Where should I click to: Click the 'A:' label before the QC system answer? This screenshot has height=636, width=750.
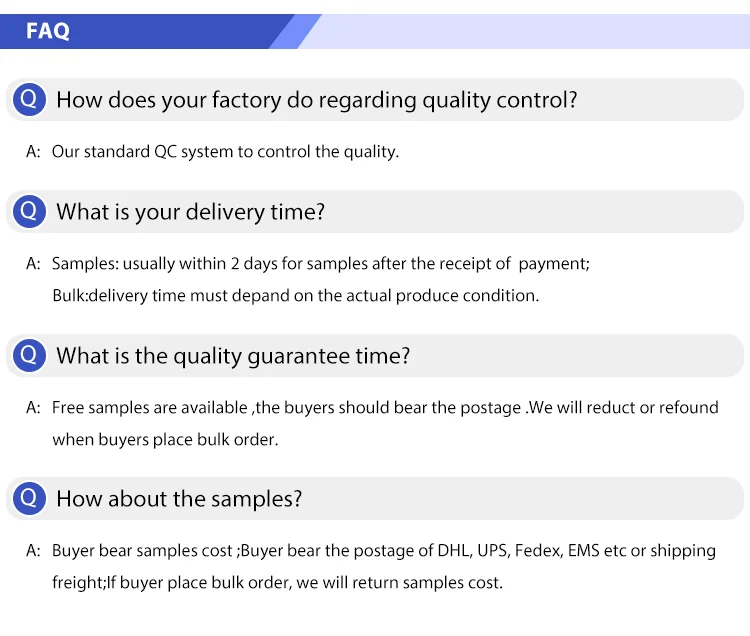[33, 152]
